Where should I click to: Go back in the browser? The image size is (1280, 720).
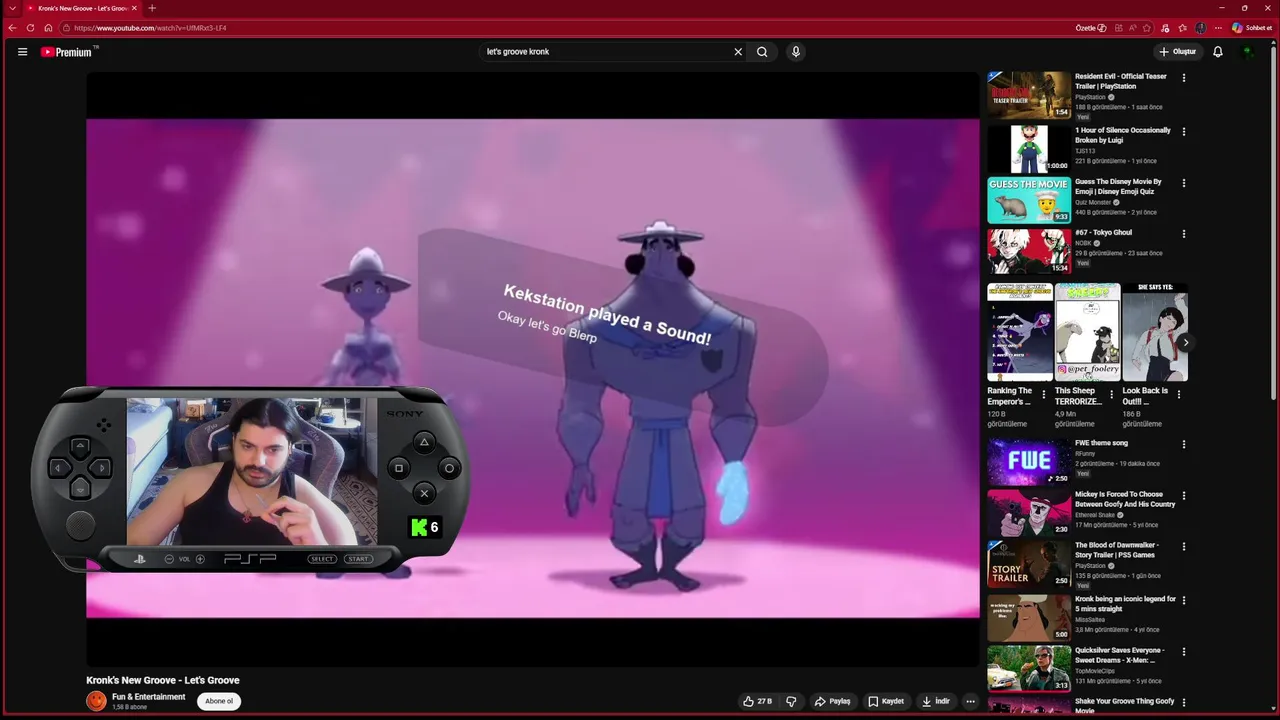pos(12,28)
